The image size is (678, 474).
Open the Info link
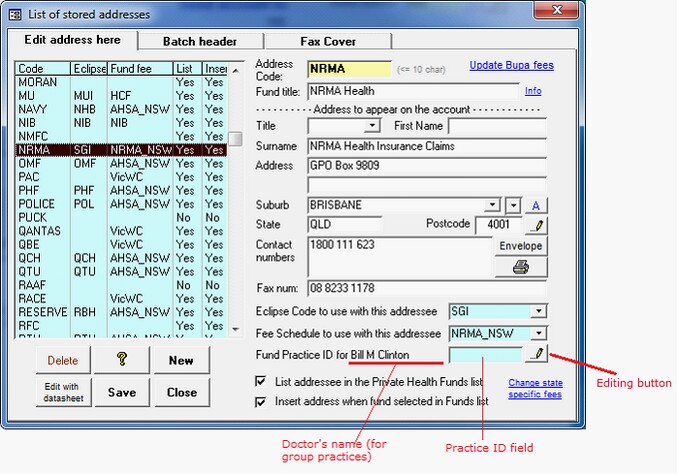pyautogui.click(x=533, y=91)
